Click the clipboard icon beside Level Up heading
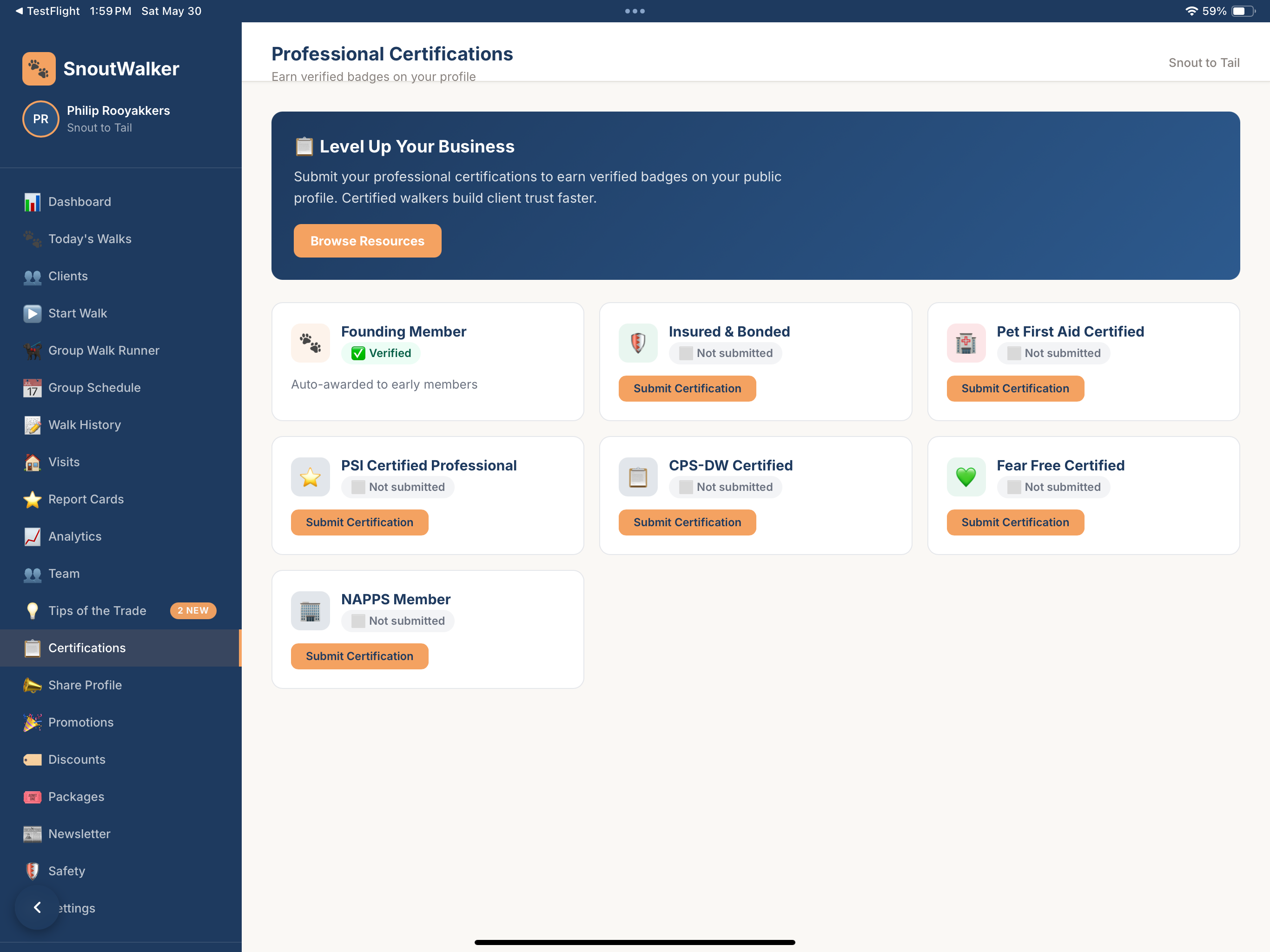Image resolution: width=1270 pixels, height=952 pixels. 304,146
